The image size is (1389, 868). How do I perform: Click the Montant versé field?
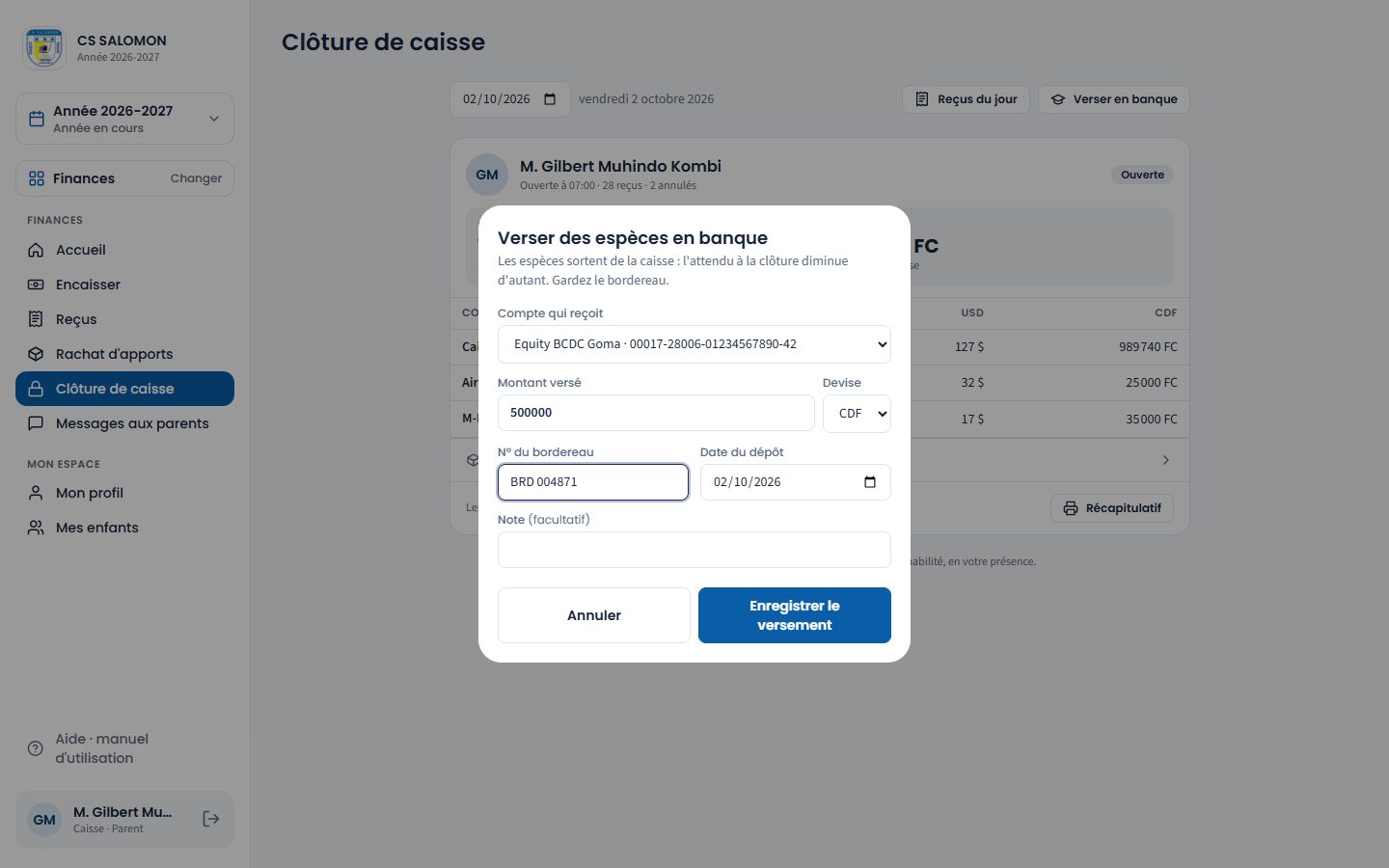click(656, 413)
